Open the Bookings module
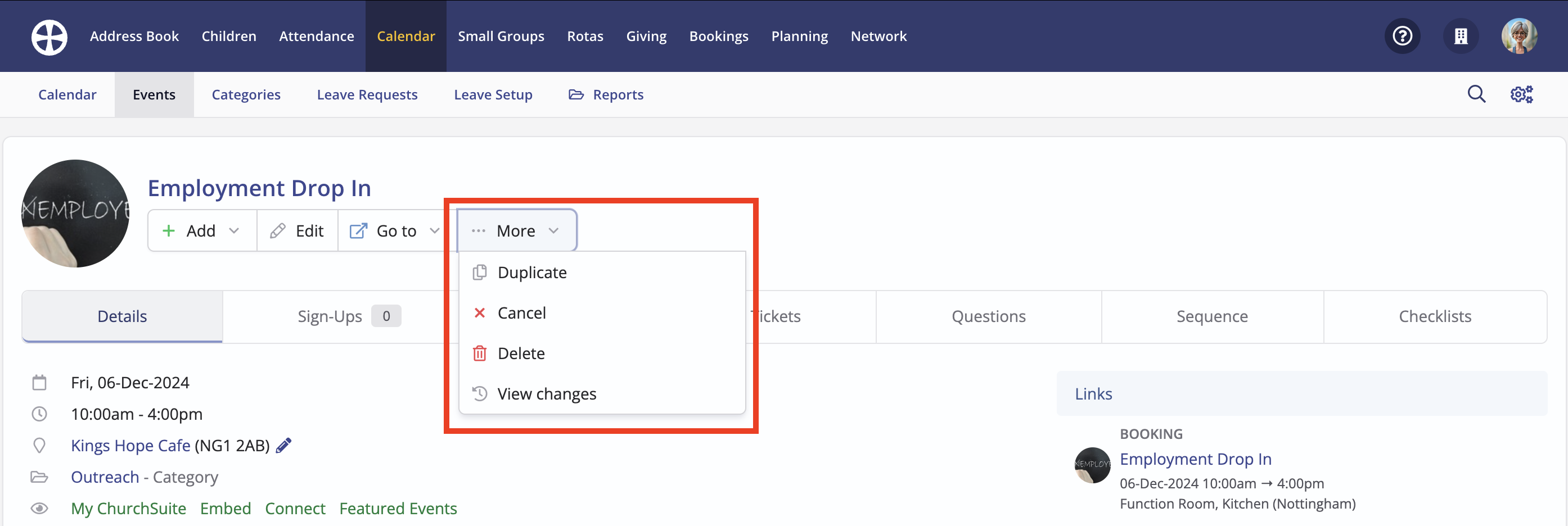Viewport: 1568px width, 526px height. (719, 37)
